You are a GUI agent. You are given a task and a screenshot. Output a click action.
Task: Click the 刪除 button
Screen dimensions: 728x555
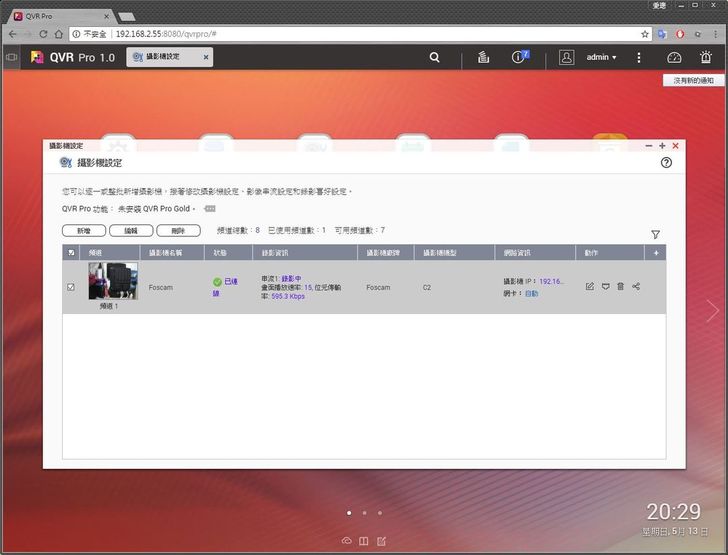coord(178,230)
